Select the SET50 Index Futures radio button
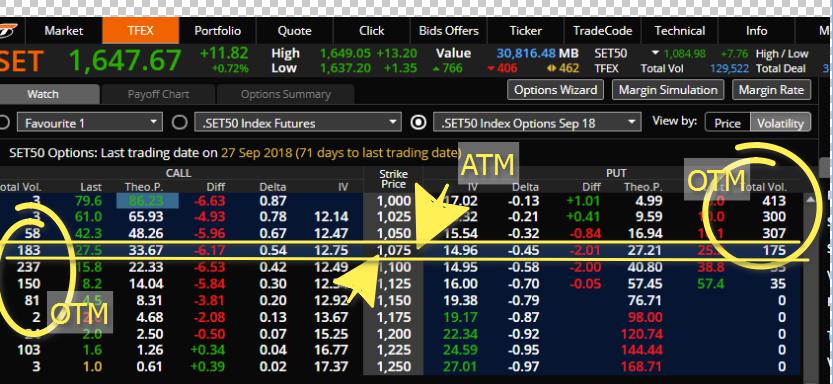 pos(180,123)
